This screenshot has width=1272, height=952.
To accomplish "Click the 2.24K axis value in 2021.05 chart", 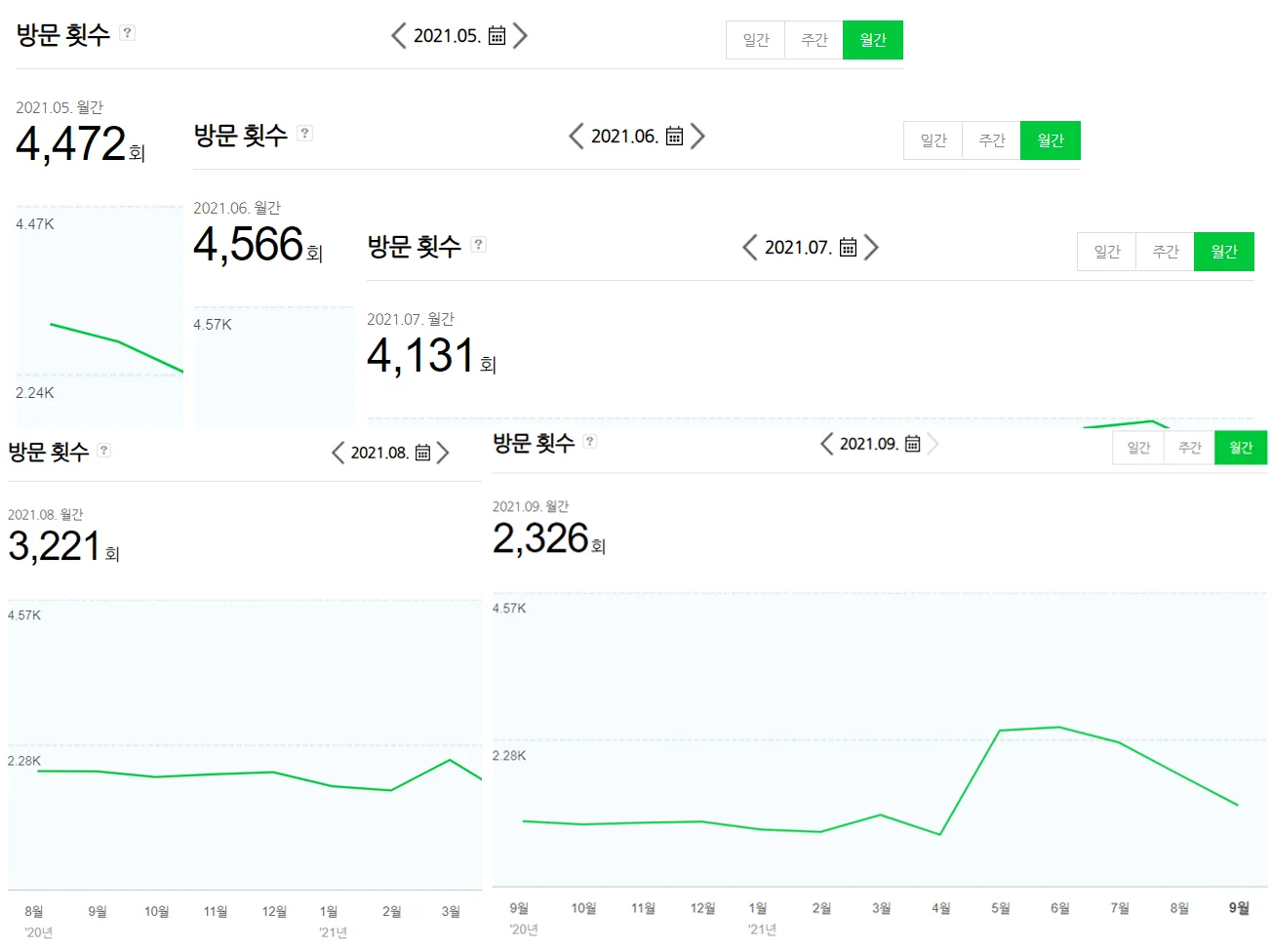I will [35, 393].
